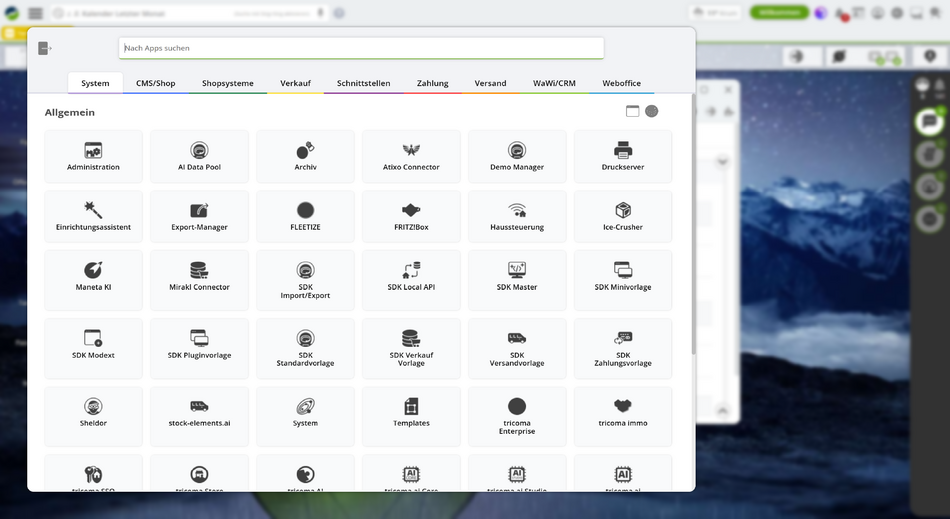950x519 pixels.
Task: Select the Schnittstellen tab
Action: (x=363, y=83)
